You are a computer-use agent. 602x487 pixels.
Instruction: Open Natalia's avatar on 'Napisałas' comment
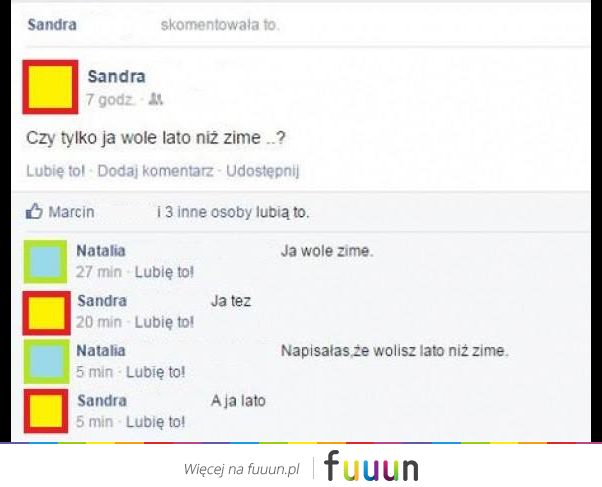(x=46, y=361)
